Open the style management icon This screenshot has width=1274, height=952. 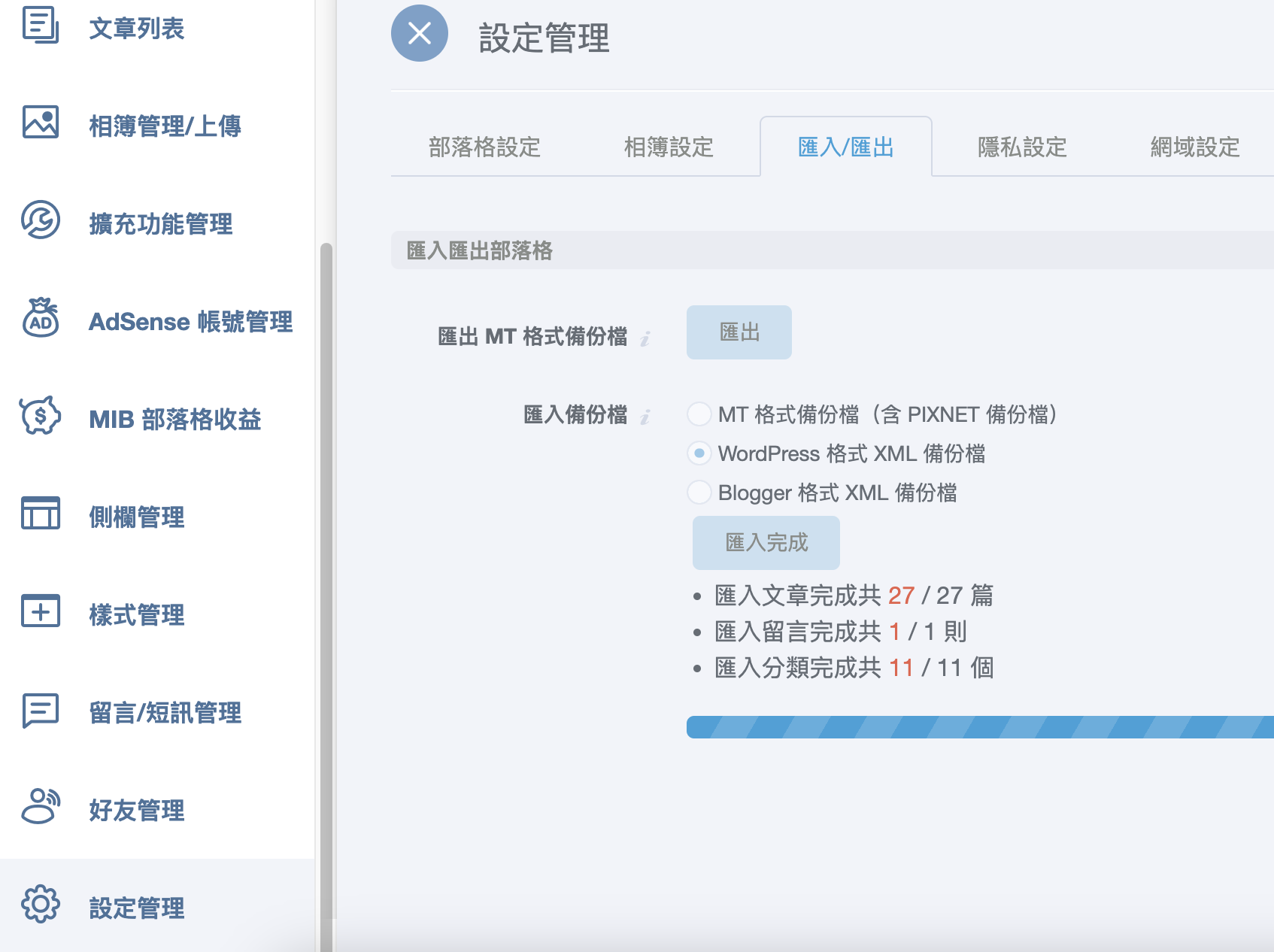pyautogui.click(x=41, y=611)
